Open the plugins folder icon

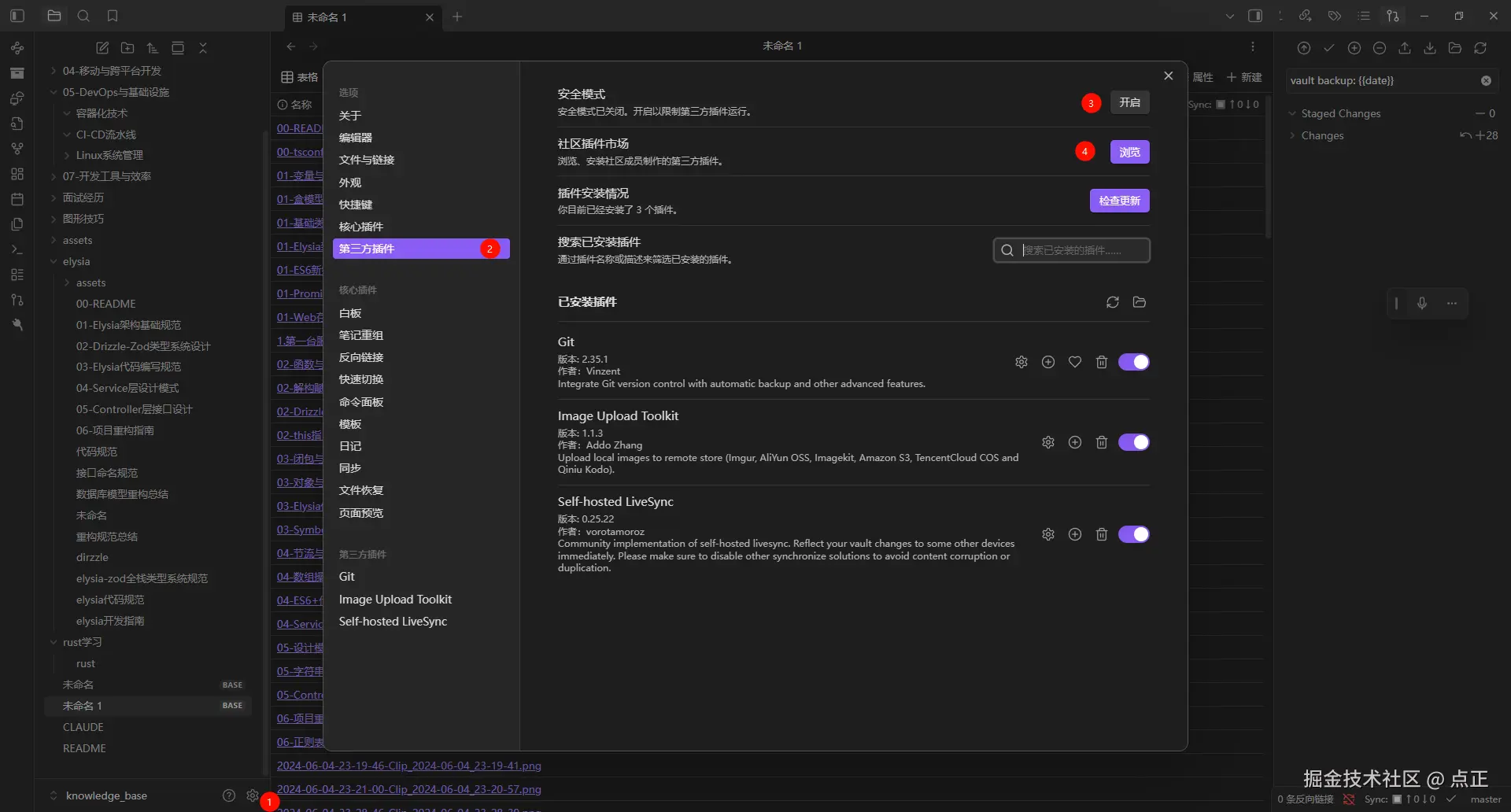point(1140,302)
